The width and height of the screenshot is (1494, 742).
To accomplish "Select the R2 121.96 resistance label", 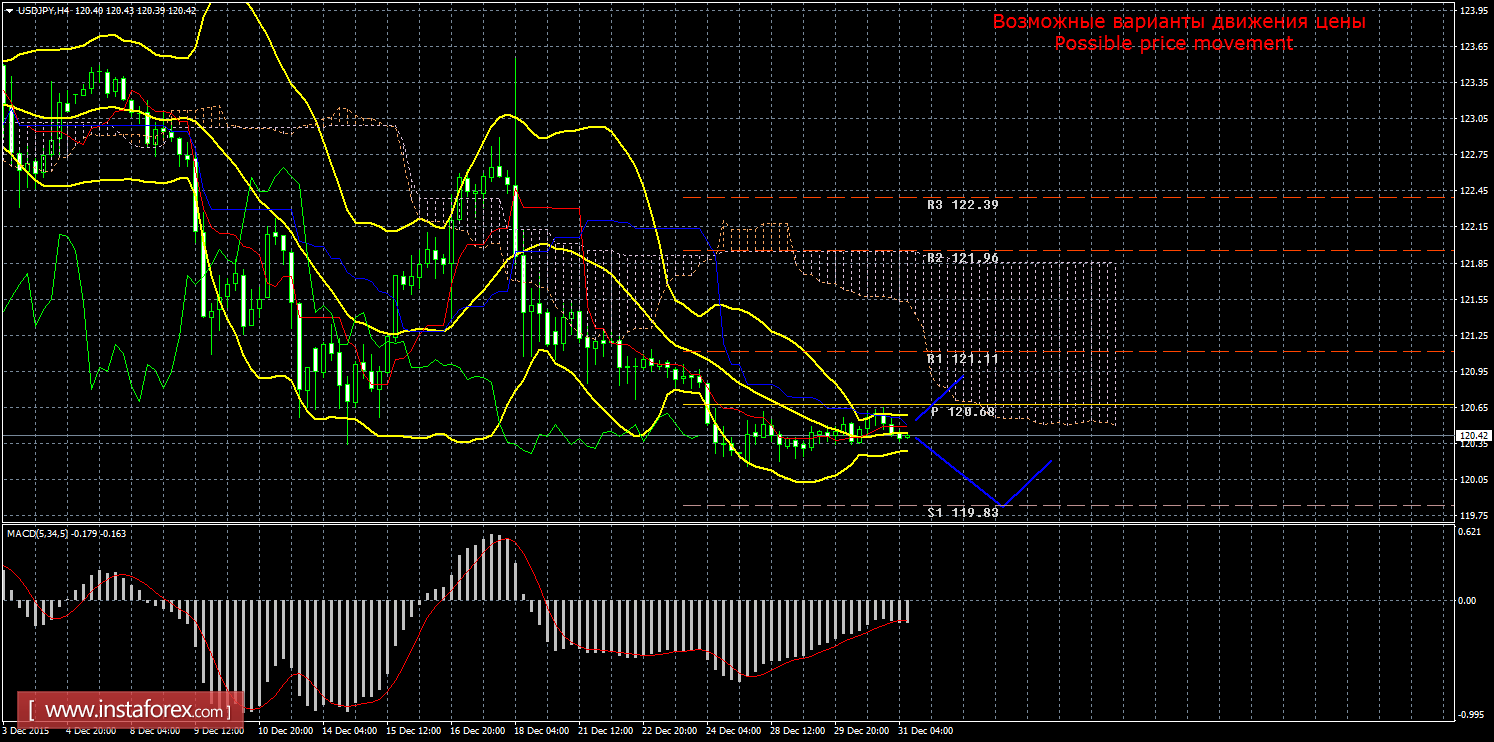I will [962, 258].
